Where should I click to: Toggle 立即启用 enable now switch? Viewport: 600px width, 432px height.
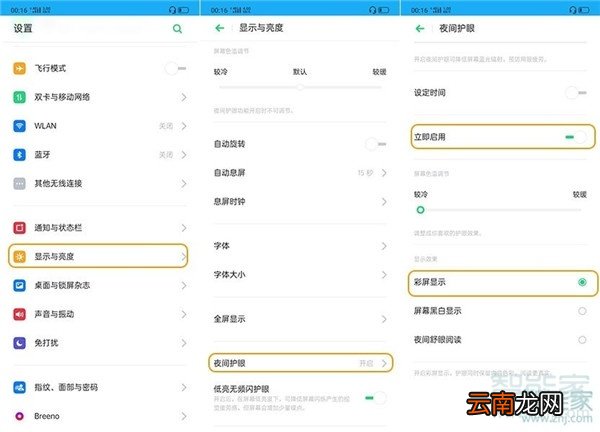pyautogui.click(x=576, y=137)
